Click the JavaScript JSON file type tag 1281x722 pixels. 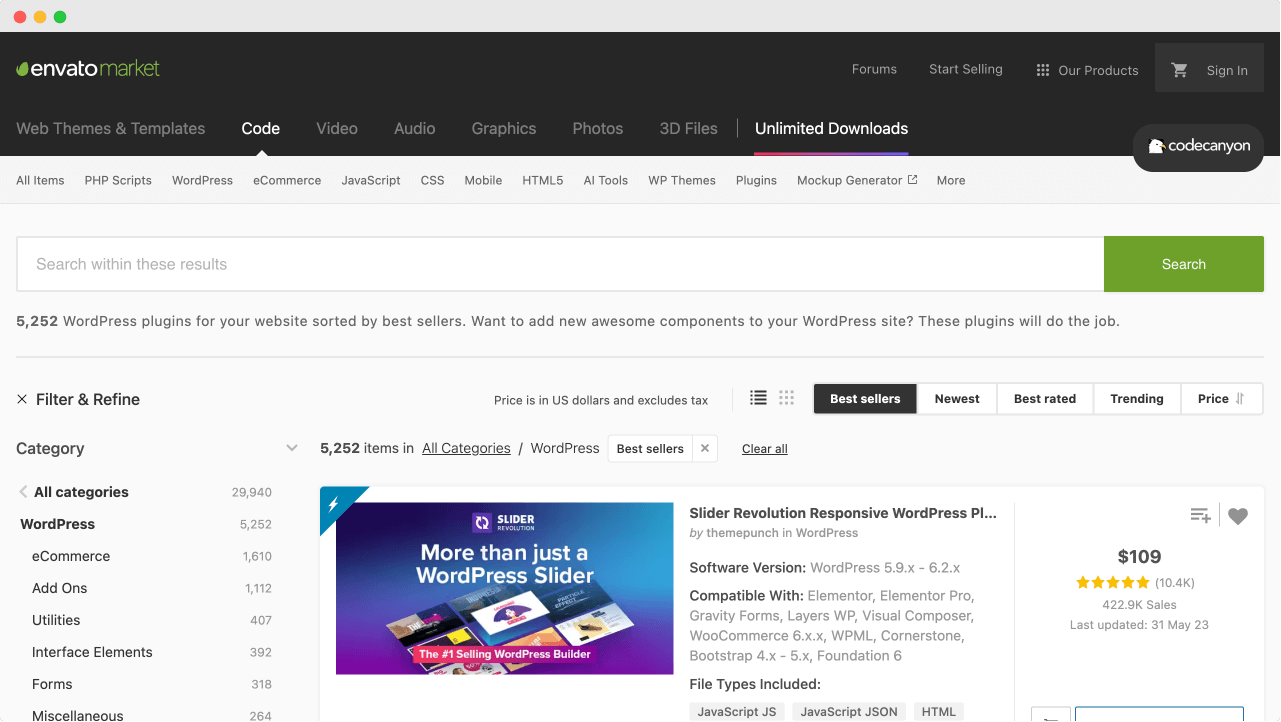[x=849, y=712]
